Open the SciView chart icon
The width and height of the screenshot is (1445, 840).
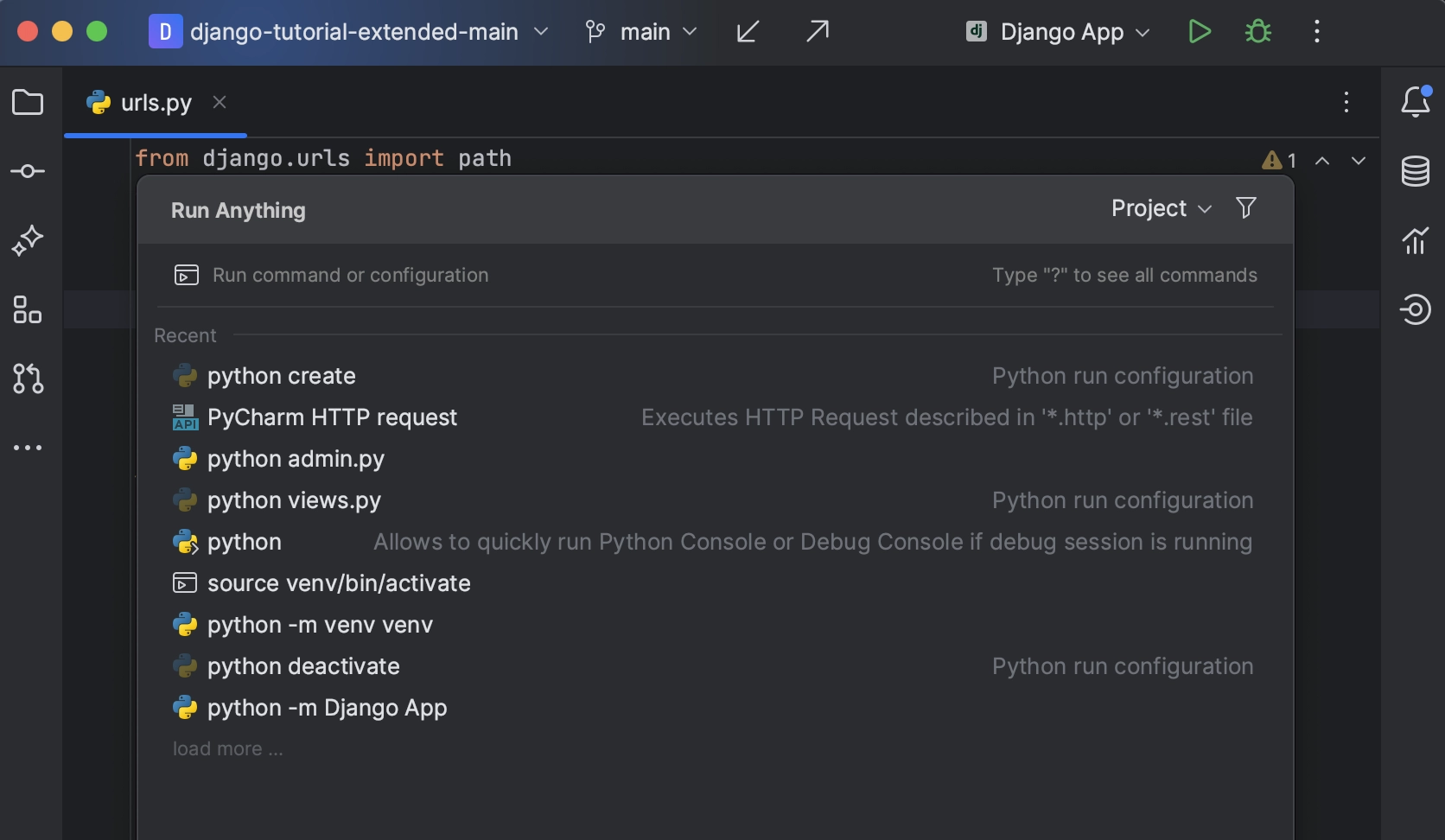coord(1416,240)
